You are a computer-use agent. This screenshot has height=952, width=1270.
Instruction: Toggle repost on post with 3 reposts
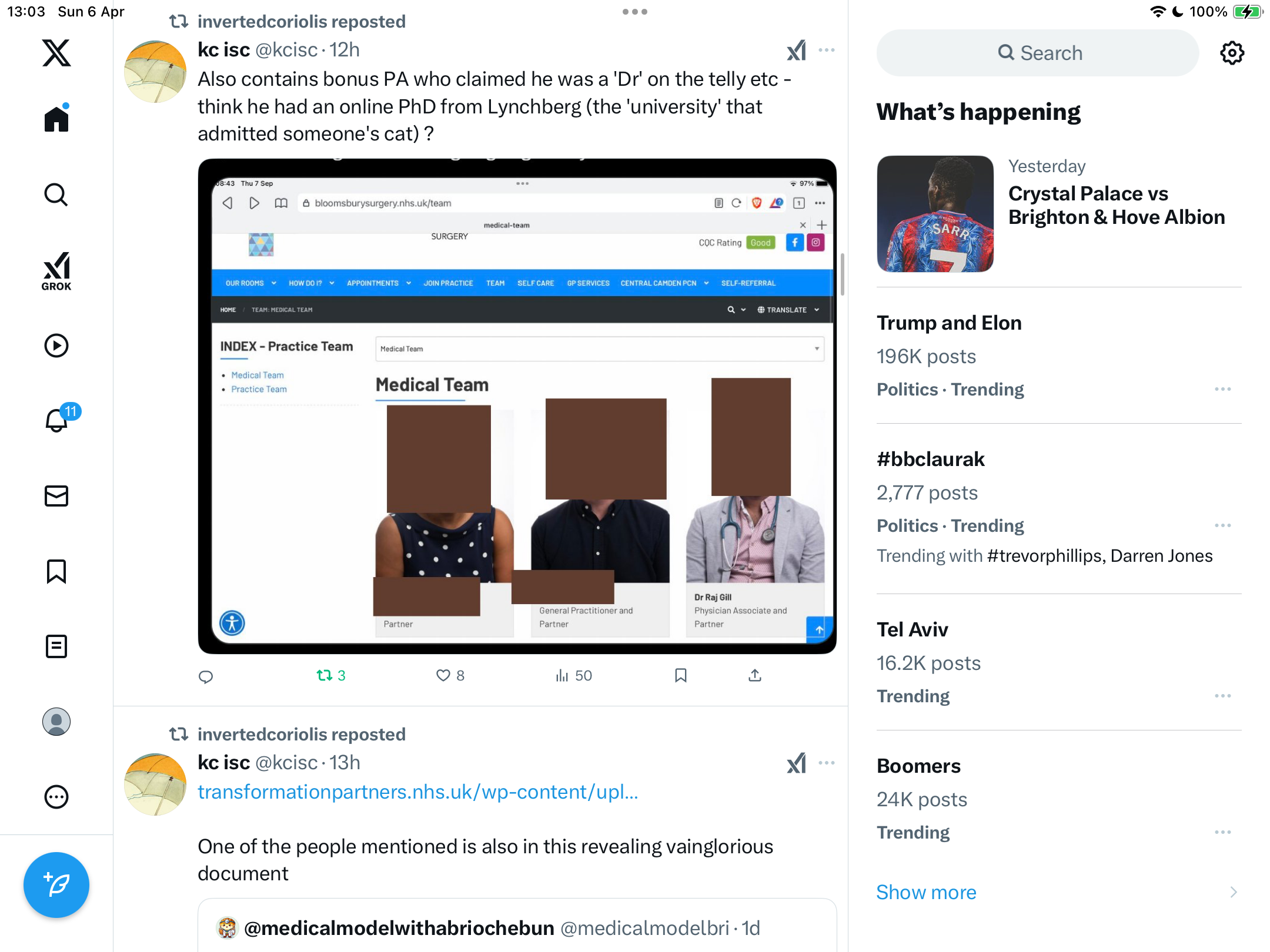[x=331, y=676]
